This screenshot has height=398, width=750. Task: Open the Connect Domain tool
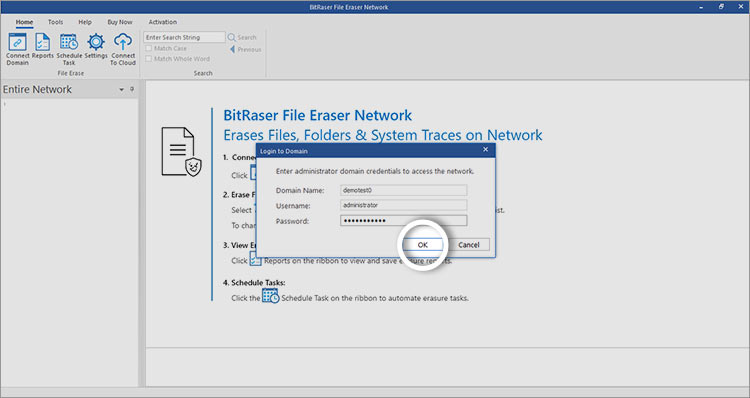(18, 49)
